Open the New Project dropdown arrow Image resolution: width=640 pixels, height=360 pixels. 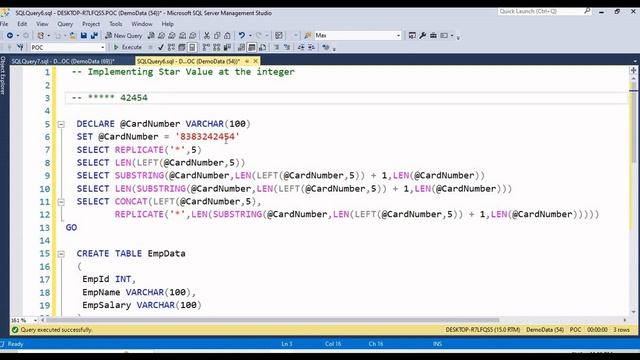coord(49,36)
